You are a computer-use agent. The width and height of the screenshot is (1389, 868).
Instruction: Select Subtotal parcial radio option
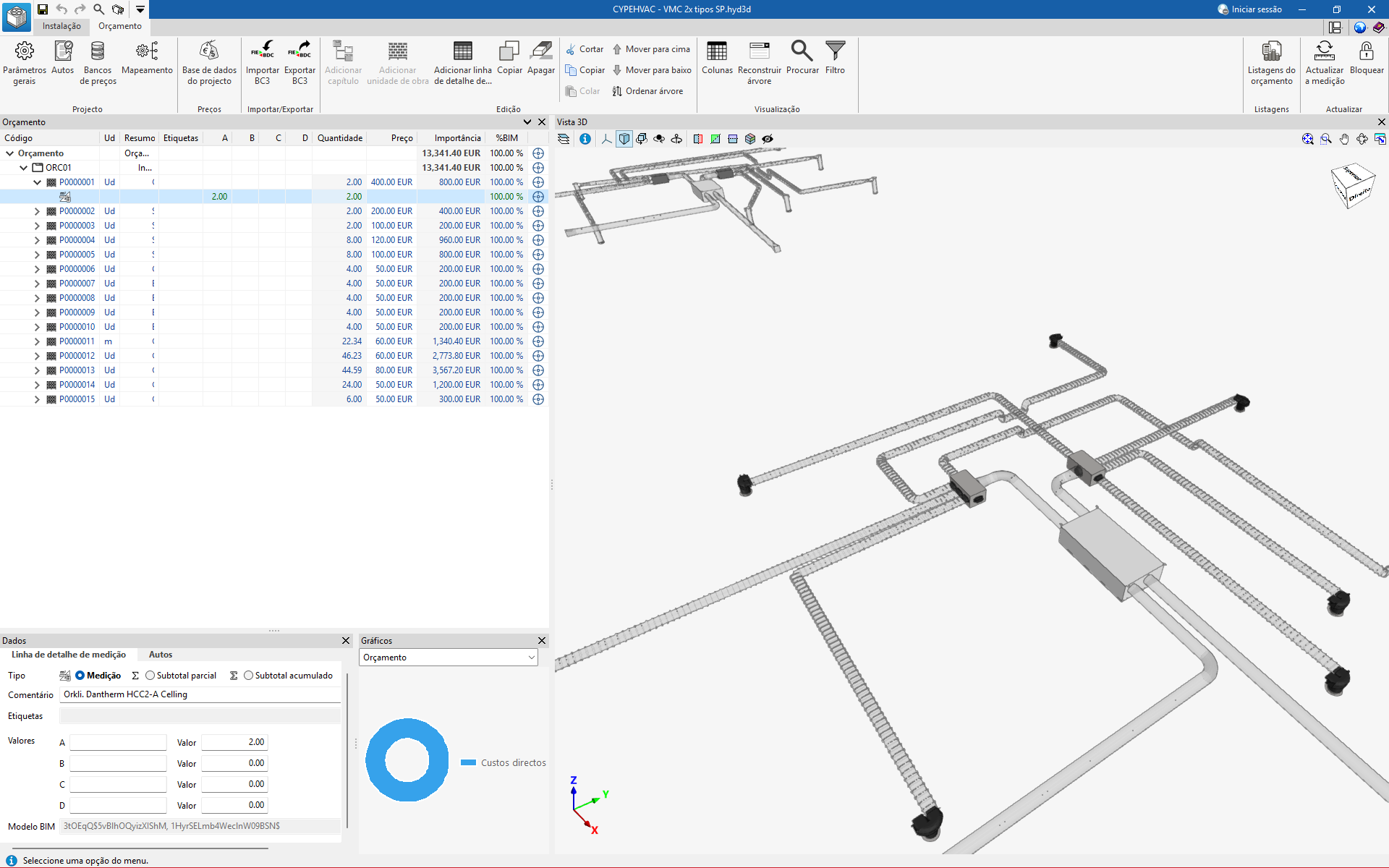point(150,676)
